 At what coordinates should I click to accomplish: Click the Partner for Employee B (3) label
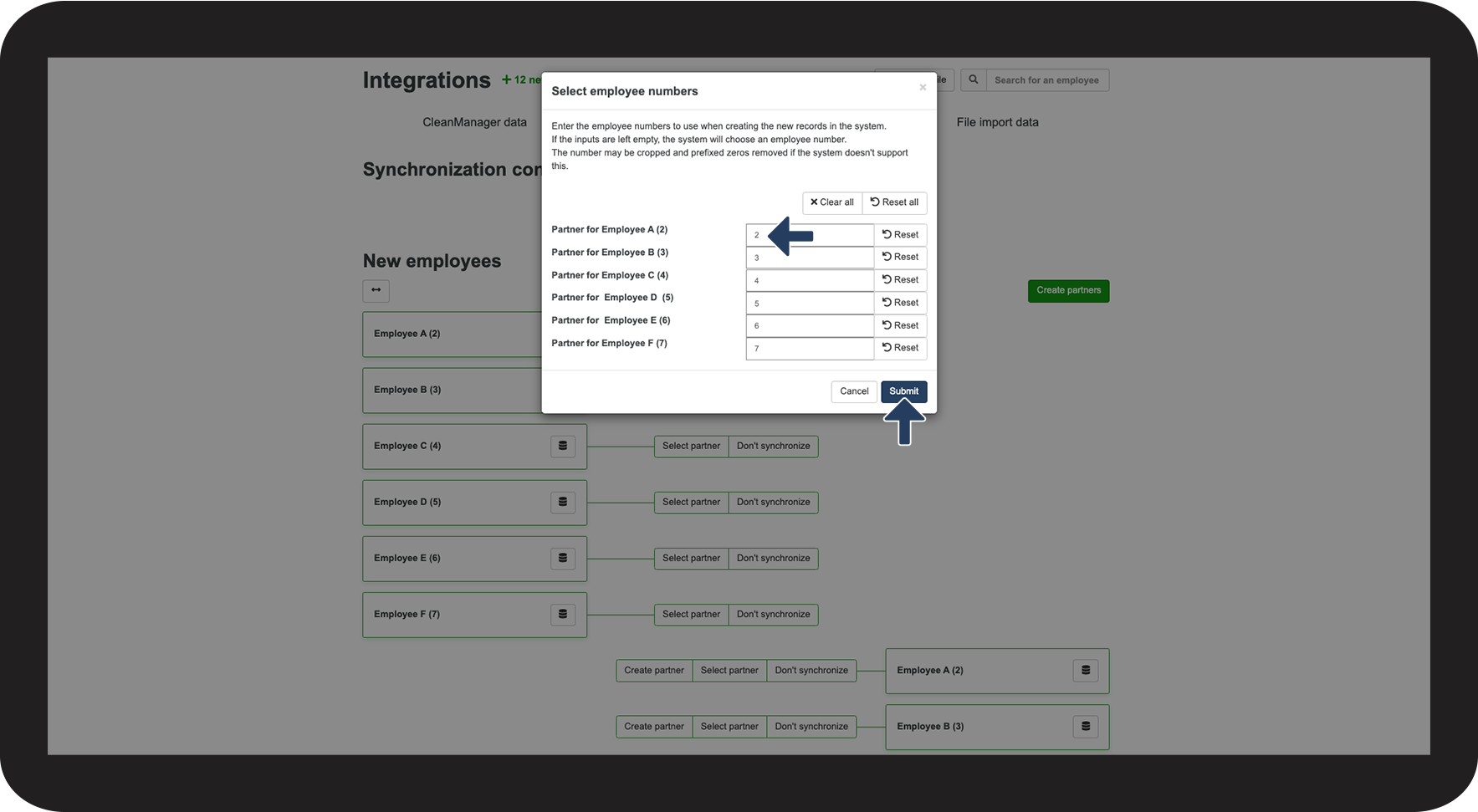coord(610,253)
